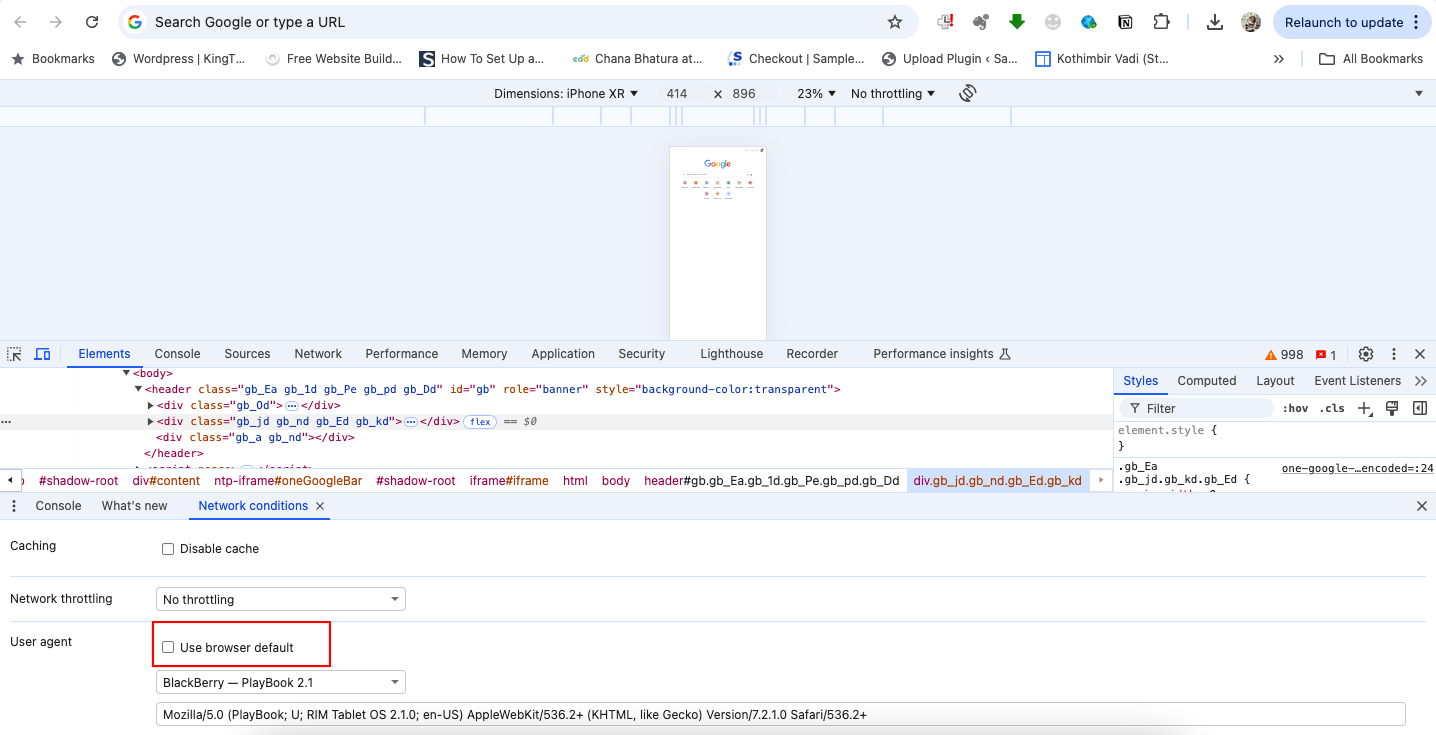Switch to the Sources panel tab
This screenshot has width=1436, height=735.
point(247,354)
